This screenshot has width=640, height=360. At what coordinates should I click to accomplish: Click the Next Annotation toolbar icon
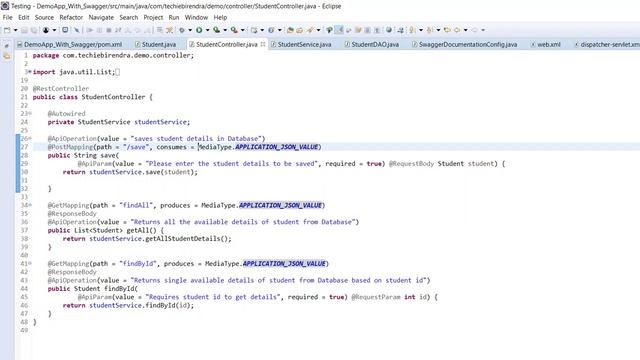[411, 30]
